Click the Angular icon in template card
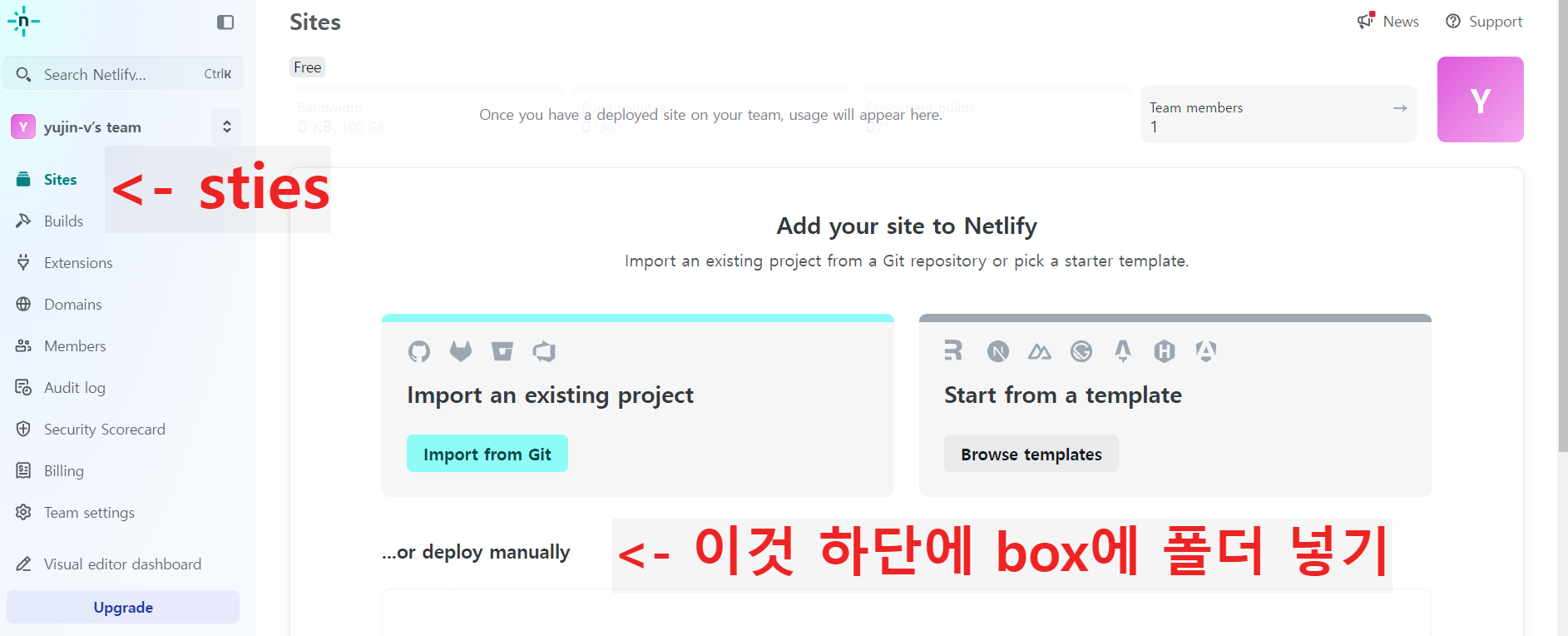The height and width of the screenshot is (636, 1568). tap(1206, 351)
